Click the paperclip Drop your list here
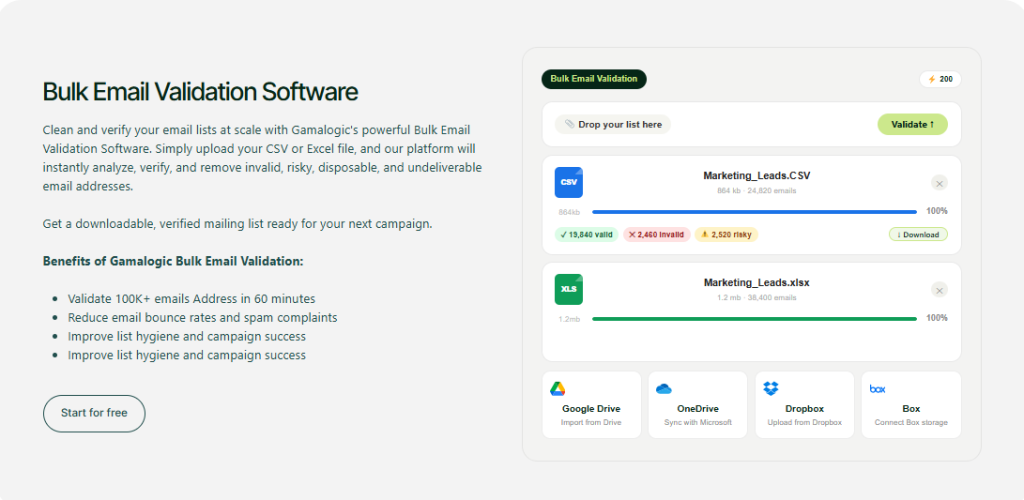This screenshot has width=1024, height=500. 613,125
